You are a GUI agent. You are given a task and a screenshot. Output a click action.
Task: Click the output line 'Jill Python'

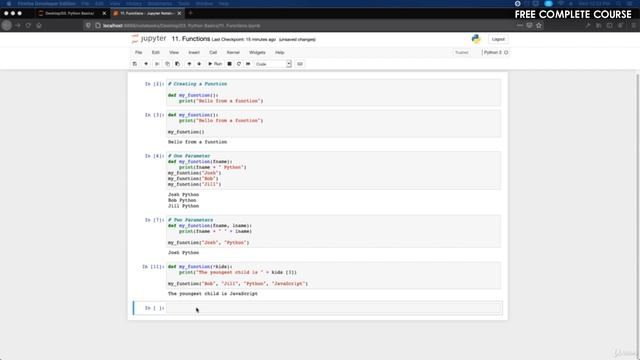(183, 206)
